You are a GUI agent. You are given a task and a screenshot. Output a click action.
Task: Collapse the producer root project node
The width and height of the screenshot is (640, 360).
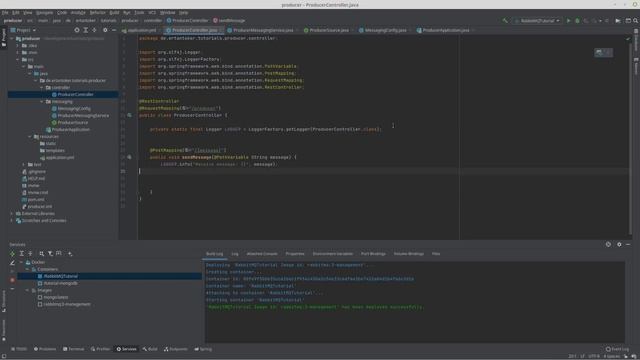tap(12, 39)
